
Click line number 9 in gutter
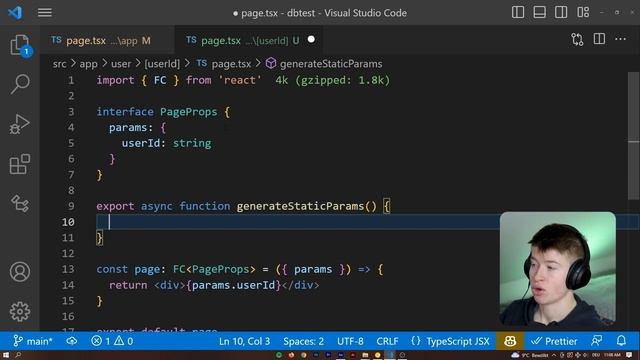[71, 206]
